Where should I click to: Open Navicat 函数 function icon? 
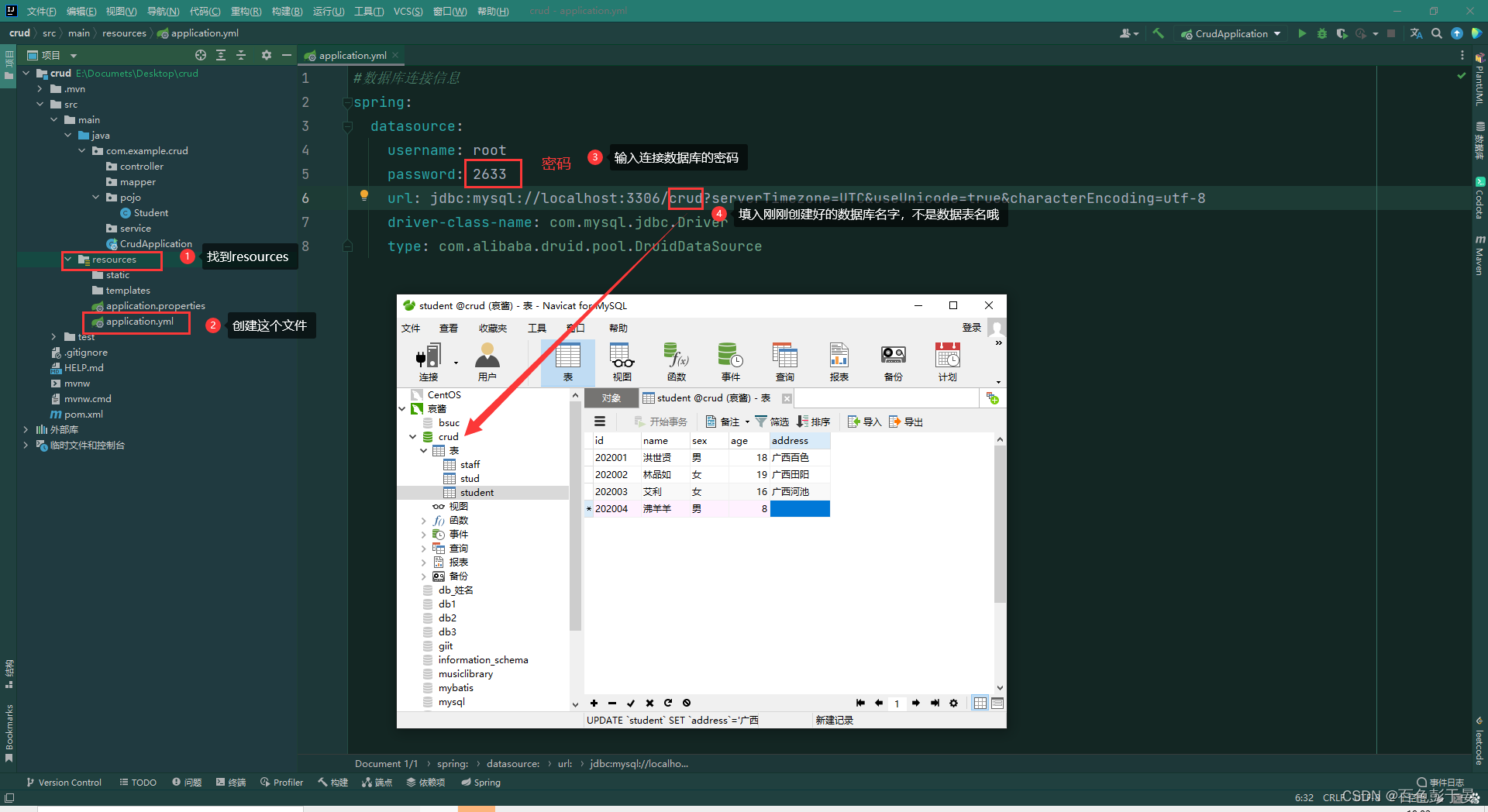tap(677, 362)
